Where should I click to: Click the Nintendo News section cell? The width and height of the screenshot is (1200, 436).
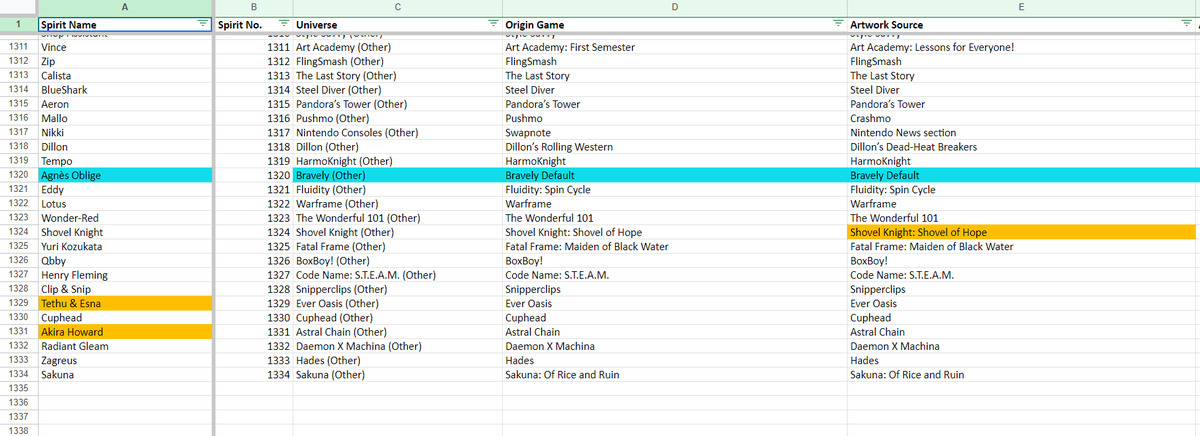1021,132
